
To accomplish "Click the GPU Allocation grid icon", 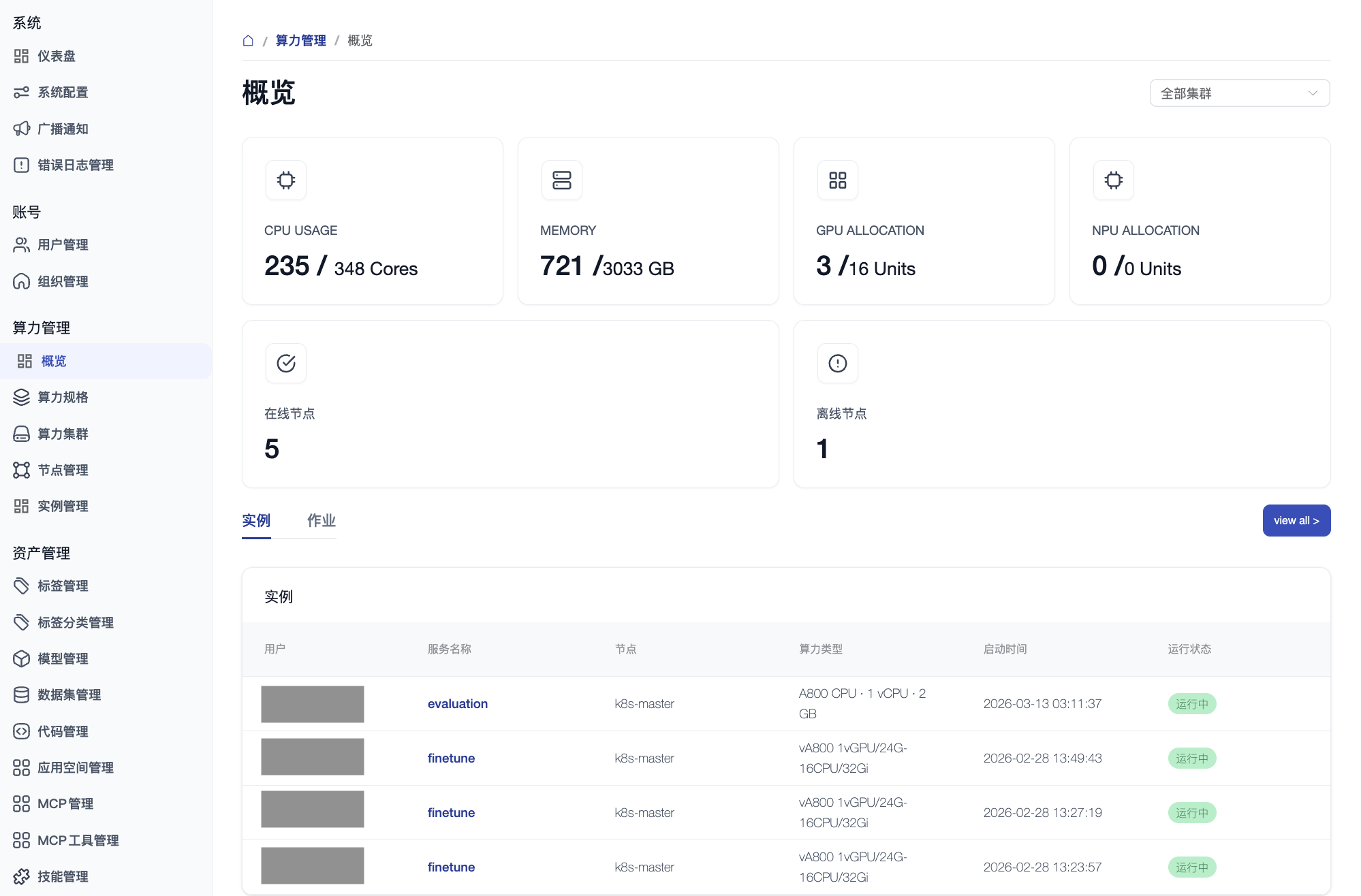I will pos(838,180).
